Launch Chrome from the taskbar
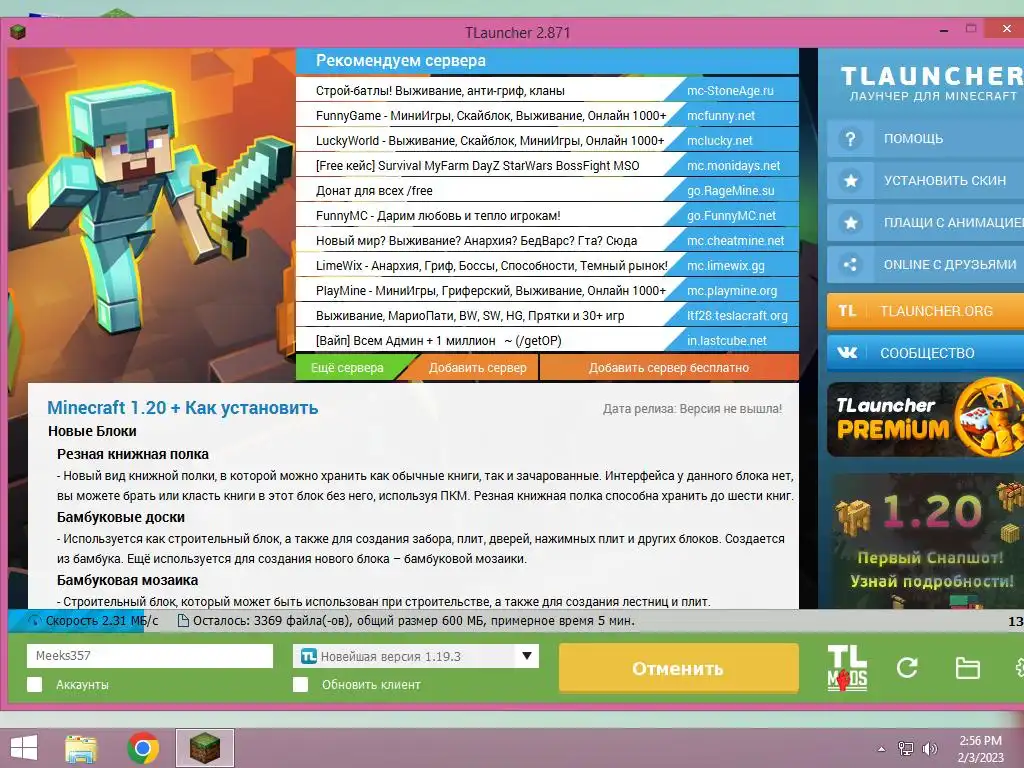1024x768 pixels. (143, 748)
